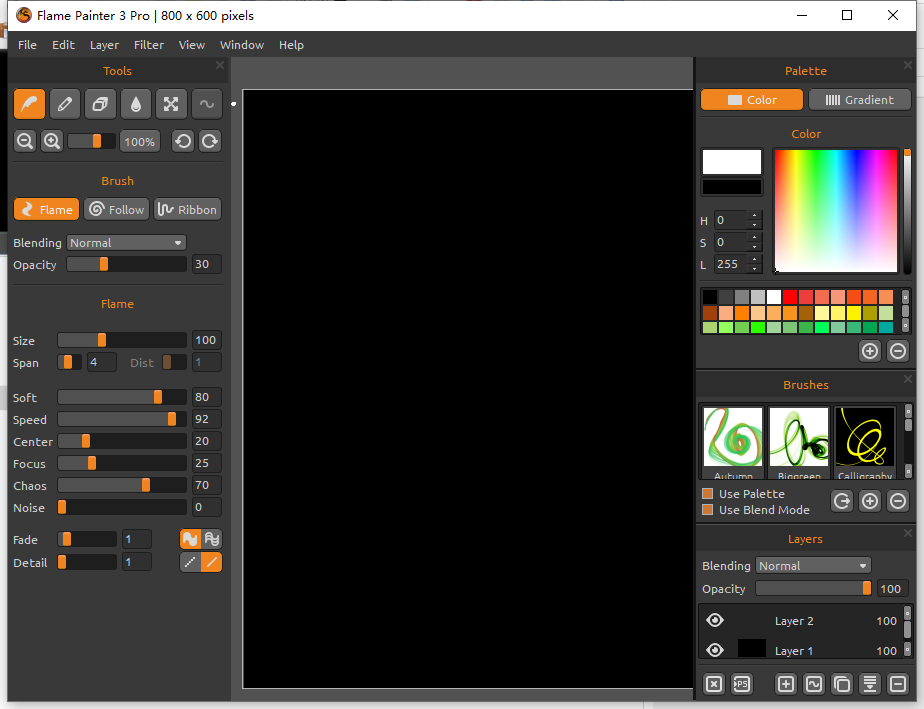Select the Calligraphy brush thumbnail
The width and height of the screenshot is (924, 709).
click(x=864, y=442)
